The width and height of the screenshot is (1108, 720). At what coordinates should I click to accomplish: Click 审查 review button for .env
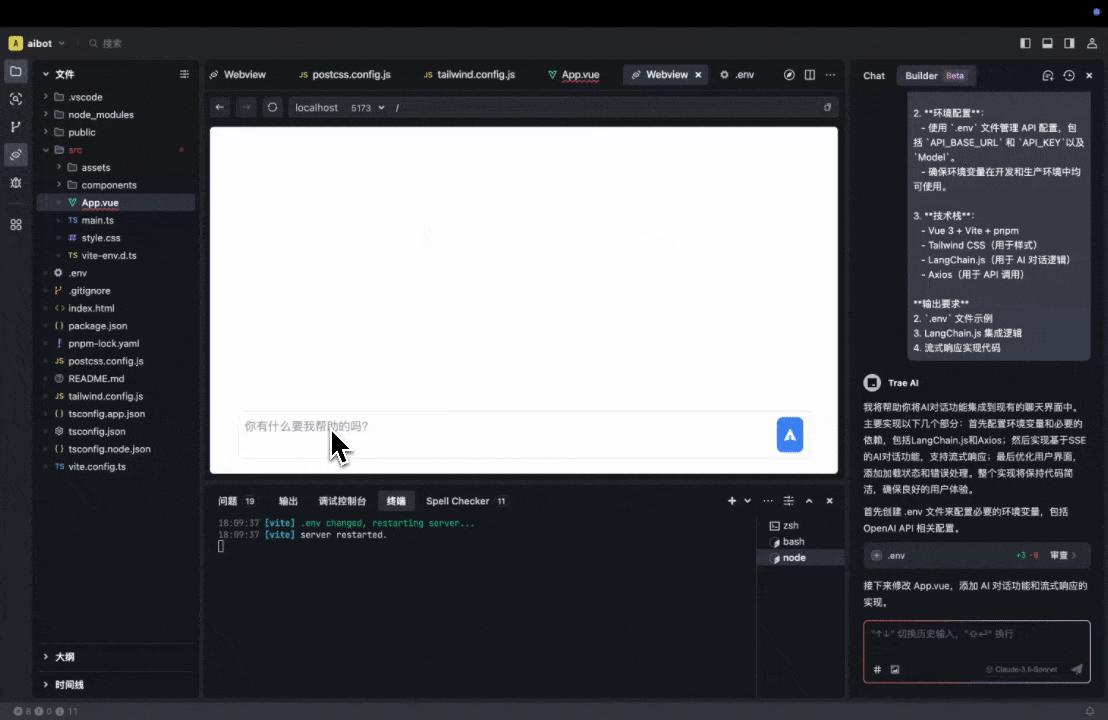(1062, 555)
